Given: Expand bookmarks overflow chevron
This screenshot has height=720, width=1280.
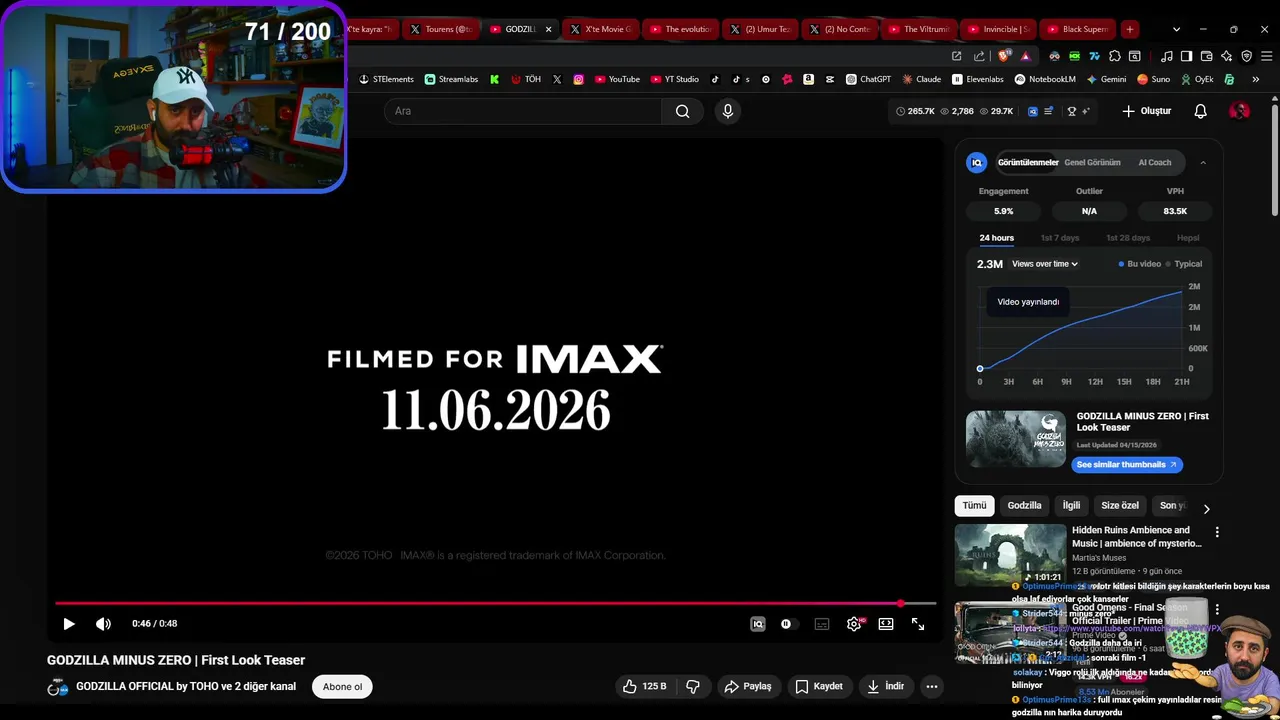Looking at the screenshot, I should tap(1256, 79).
